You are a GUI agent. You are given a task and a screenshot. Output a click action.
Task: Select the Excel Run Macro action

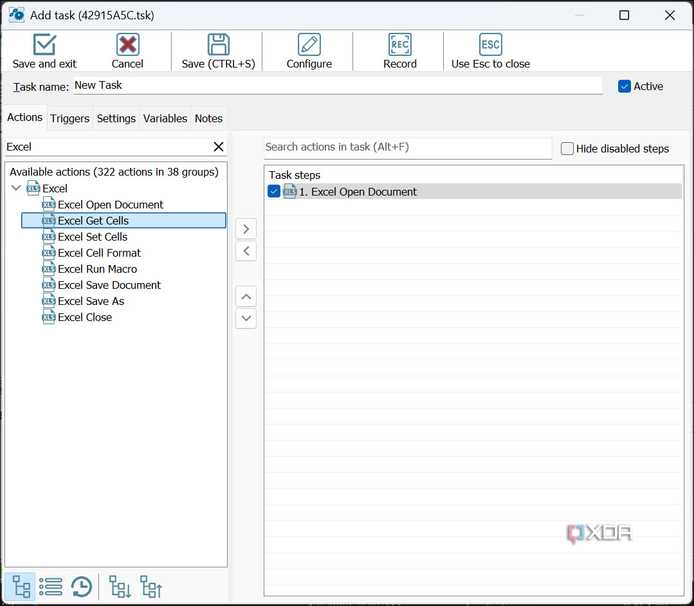[x=97, y=269]
